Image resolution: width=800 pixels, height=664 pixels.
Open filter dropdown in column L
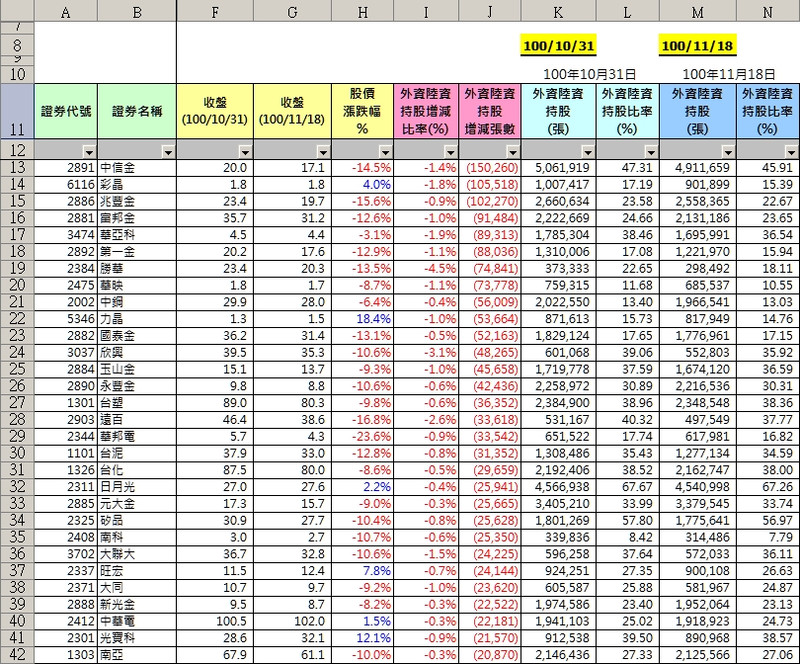[x=652, y=152]
